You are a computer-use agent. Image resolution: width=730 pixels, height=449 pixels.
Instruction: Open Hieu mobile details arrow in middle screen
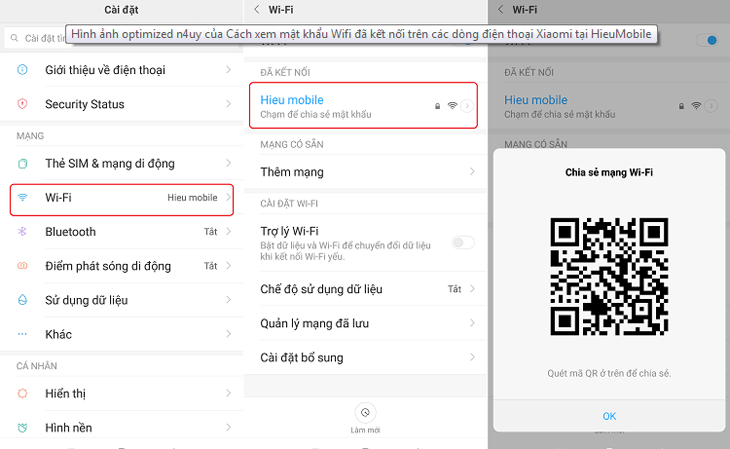(x=467, y=106)
